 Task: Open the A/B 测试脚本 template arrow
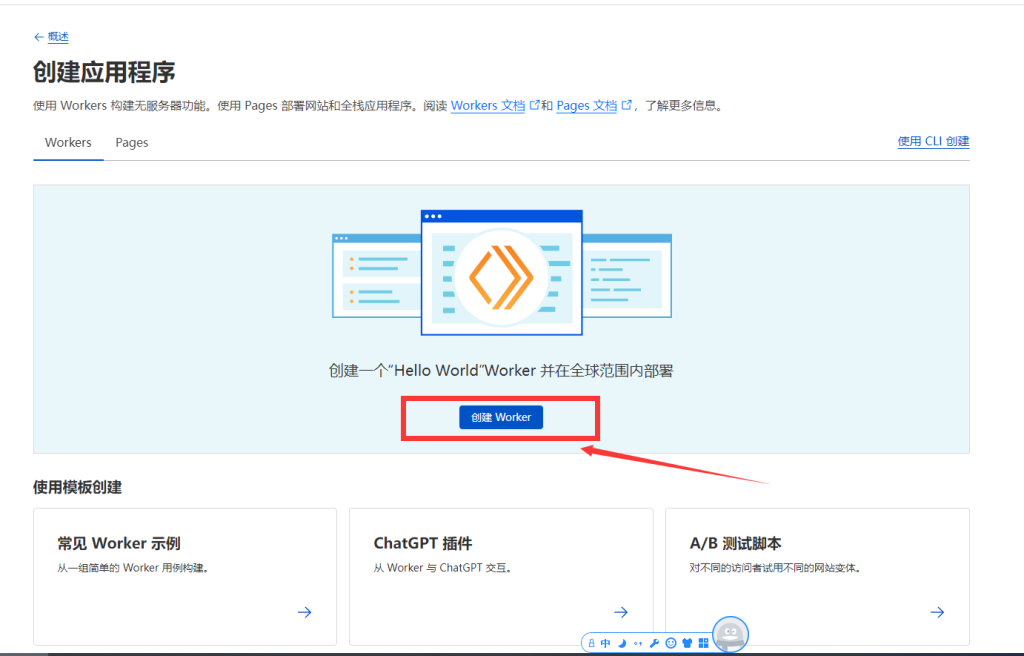click(x=937, y=612)
